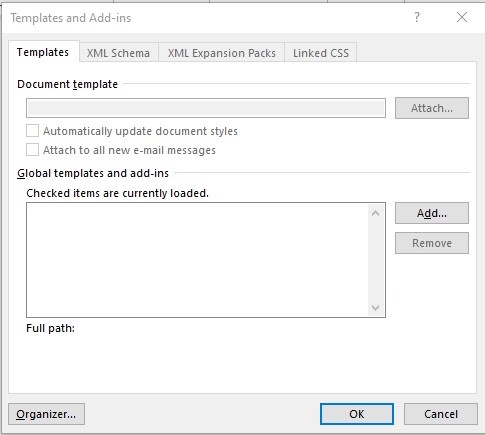Open the XML Schema tab
Image resolution: width=485 pixels, height=435 pixels.
(x=118, y=53)
